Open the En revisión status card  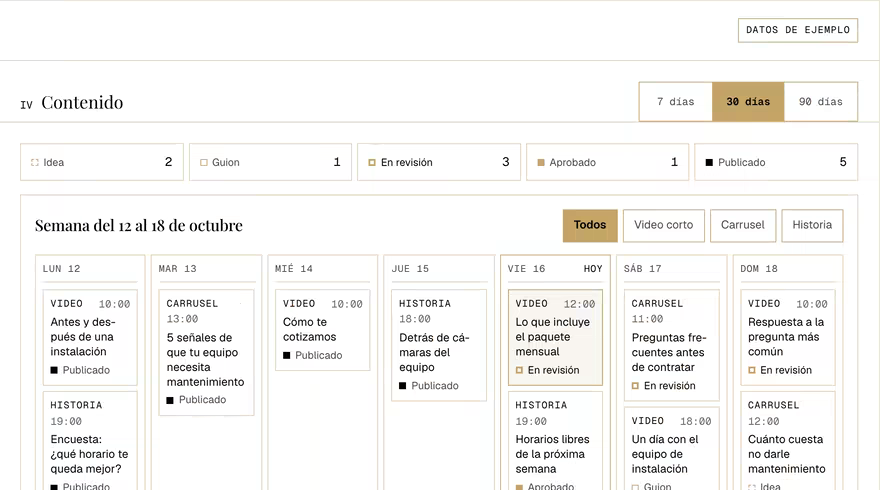pos(439,162)
